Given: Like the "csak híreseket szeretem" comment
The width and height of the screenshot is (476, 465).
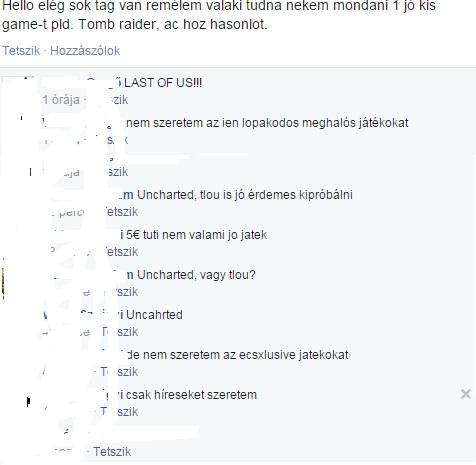Looking at the screenshot, I should tap(119, 412).
